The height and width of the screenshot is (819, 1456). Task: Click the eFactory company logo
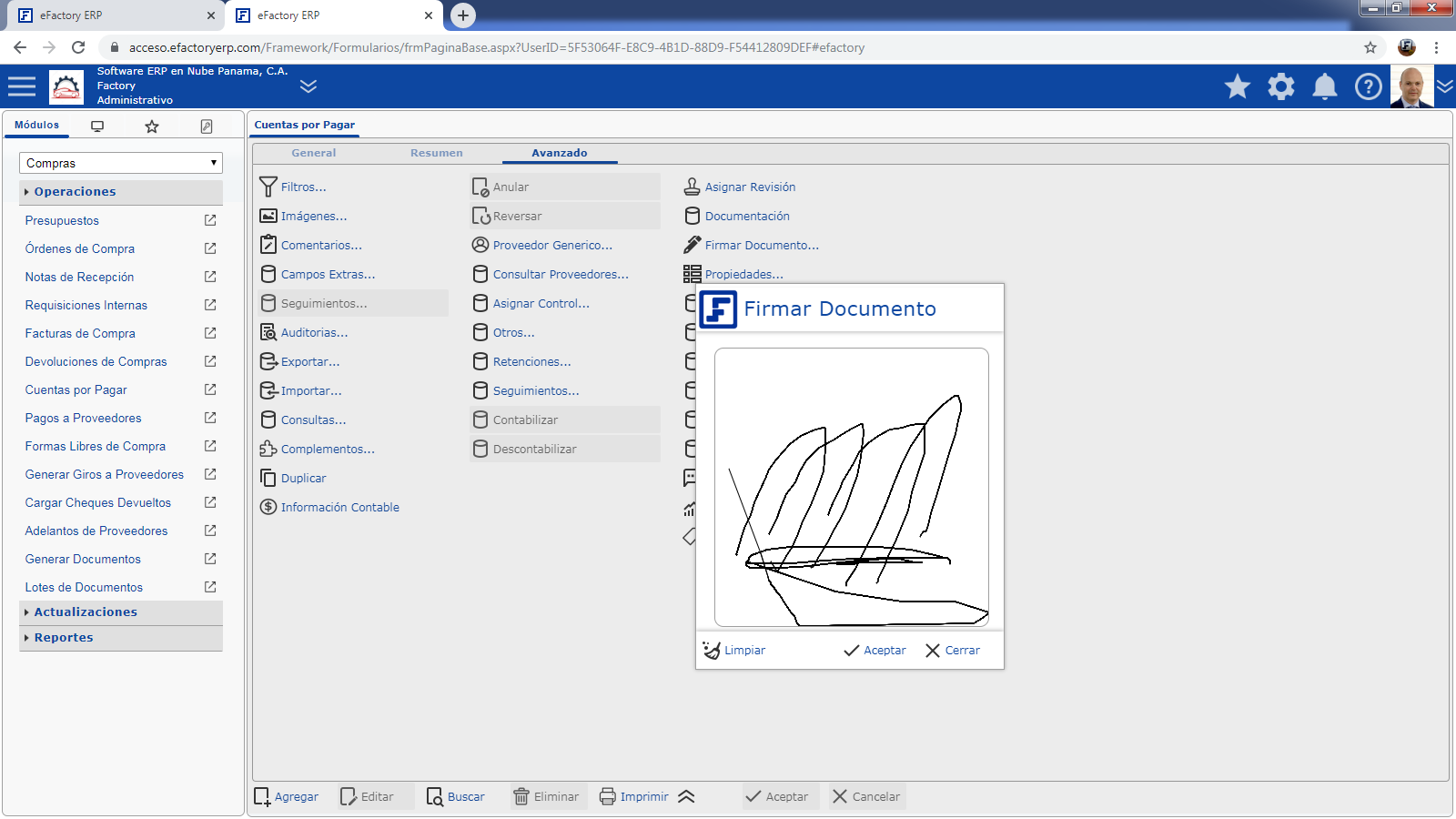66,87
